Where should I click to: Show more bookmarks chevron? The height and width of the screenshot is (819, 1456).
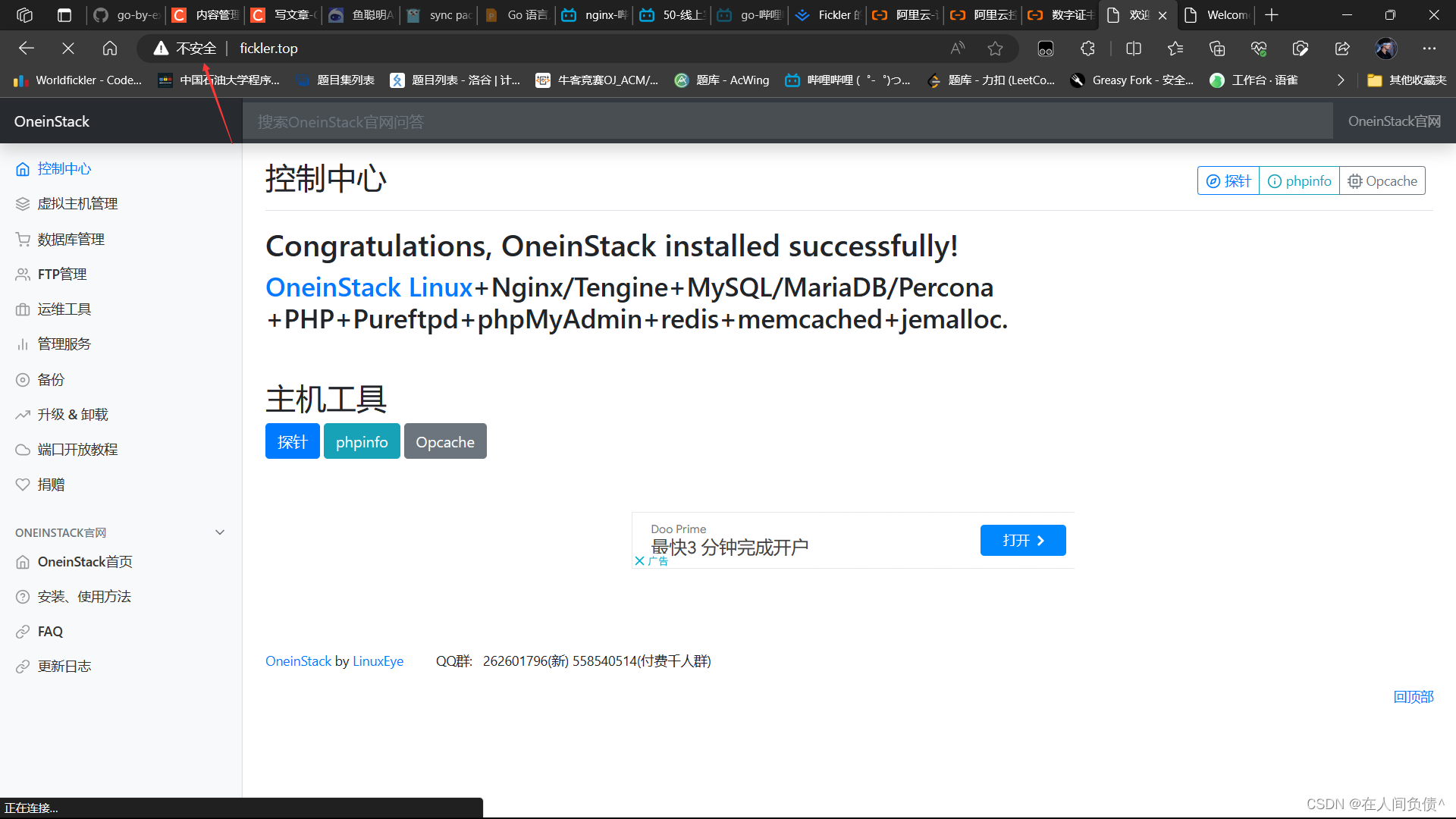[x=1340, y=80]
